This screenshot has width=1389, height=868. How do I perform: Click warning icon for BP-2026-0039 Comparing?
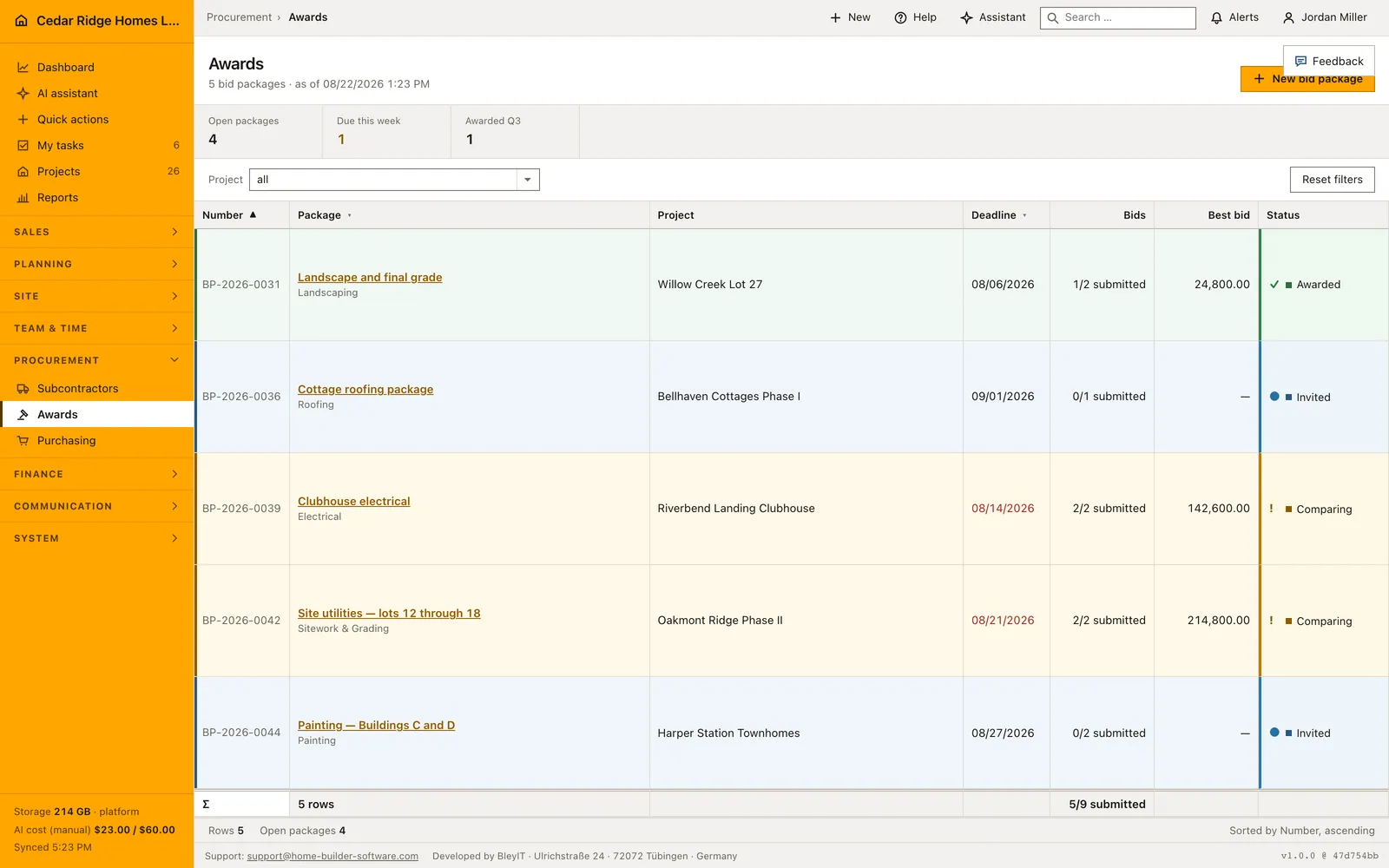1271,509
